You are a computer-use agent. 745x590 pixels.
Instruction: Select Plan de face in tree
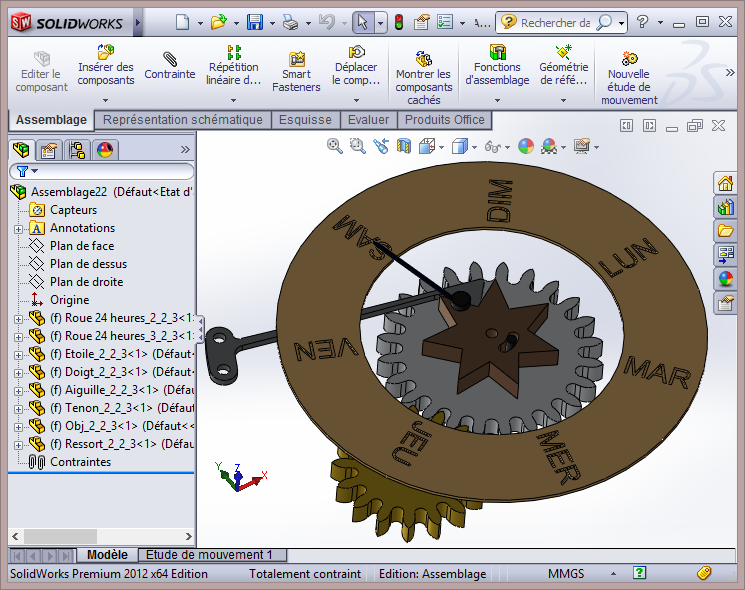click(82, 246)
